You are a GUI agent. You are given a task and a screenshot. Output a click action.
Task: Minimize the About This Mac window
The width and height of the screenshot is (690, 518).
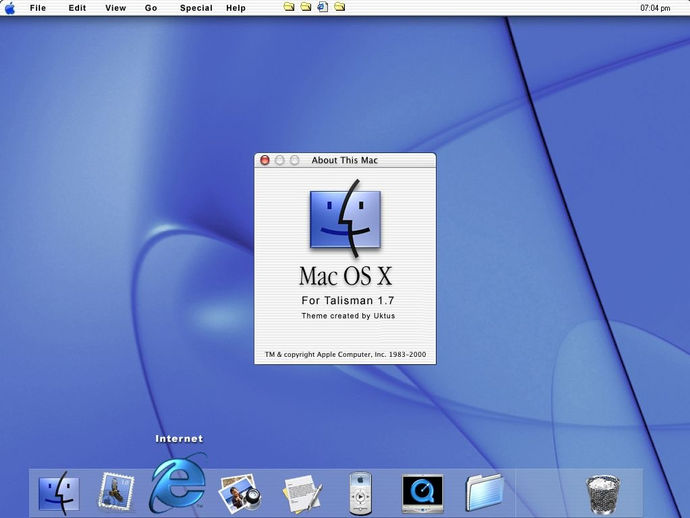280,160
